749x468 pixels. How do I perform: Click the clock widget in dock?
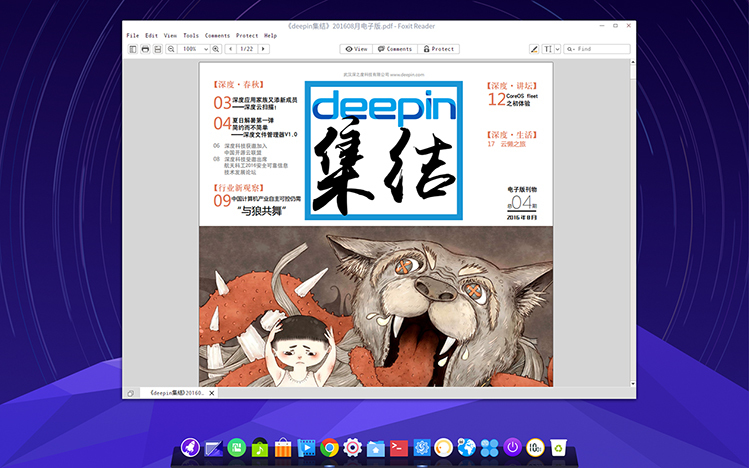(535, 447)
